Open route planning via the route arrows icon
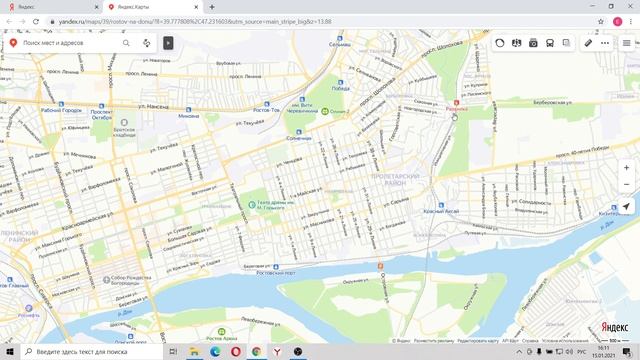The height and width of the screenshot is (360, 640). (x=147, y=43)
